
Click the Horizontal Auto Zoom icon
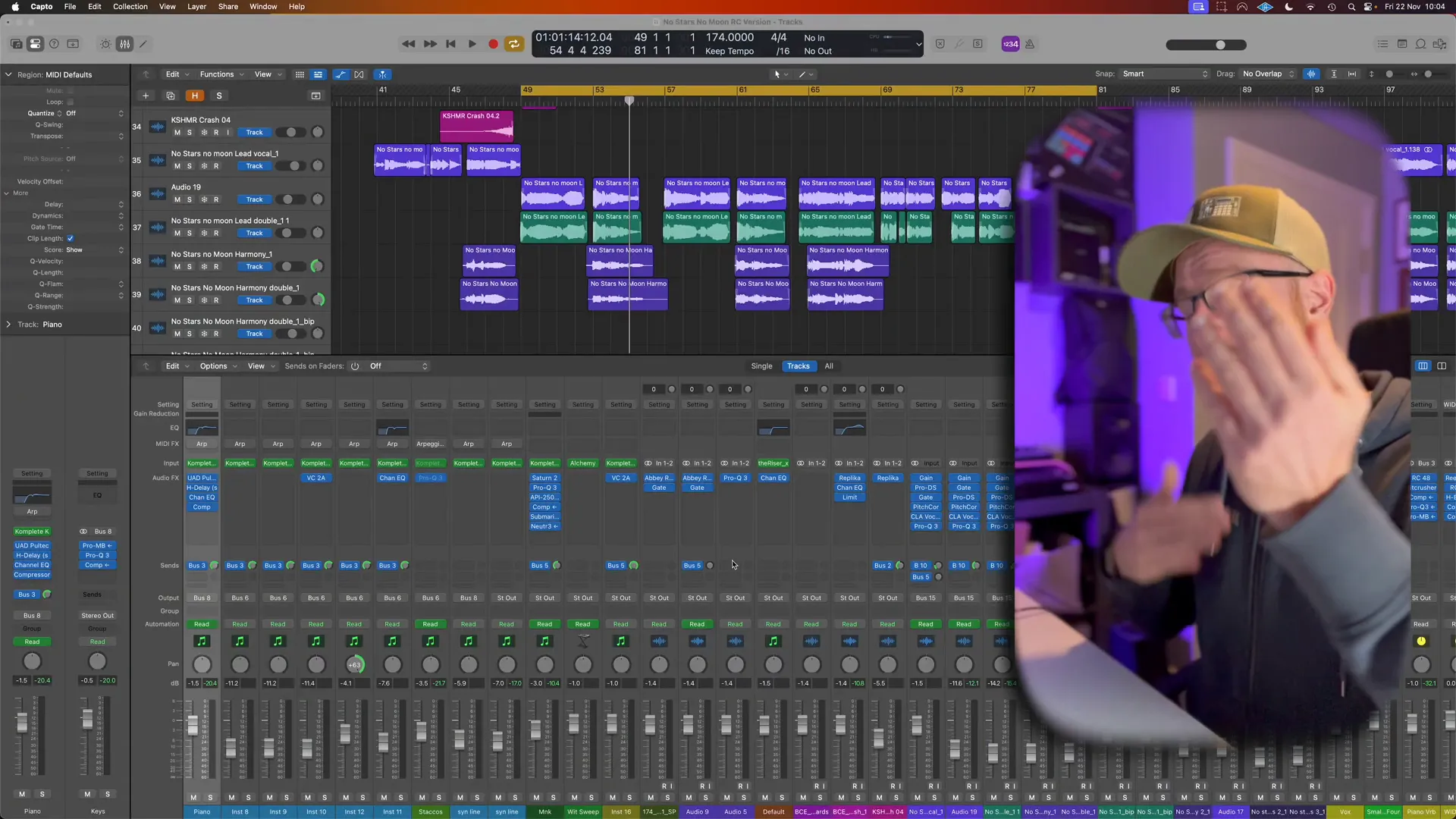[1352, 74]
